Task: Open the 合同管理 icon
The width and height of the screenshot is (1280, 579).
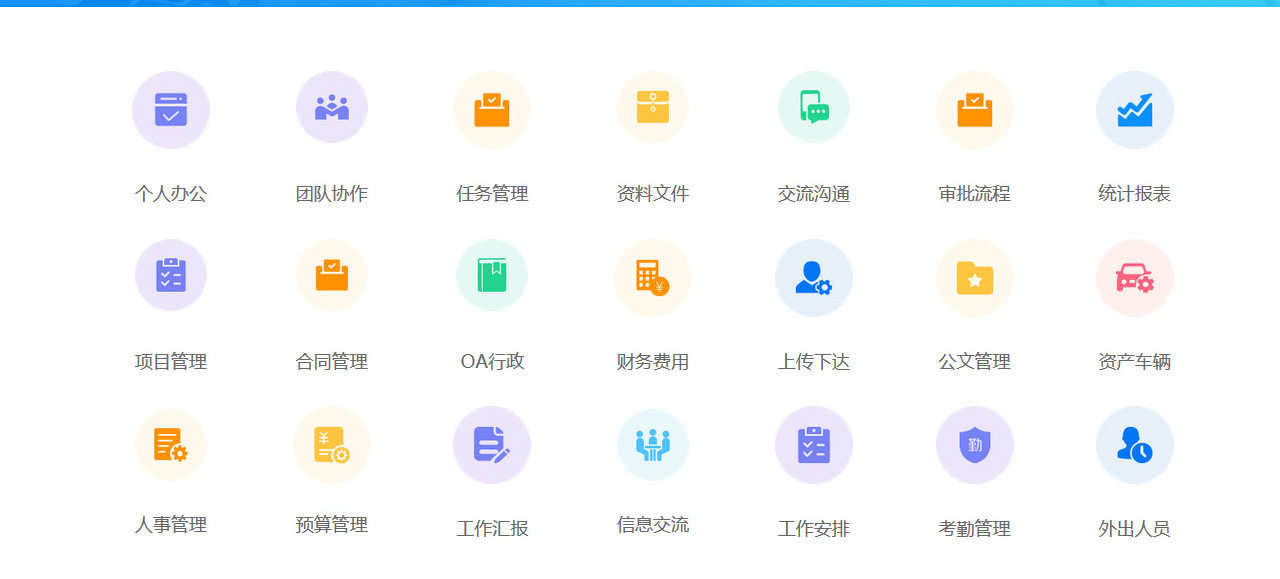Action: (x=332, y=275)
